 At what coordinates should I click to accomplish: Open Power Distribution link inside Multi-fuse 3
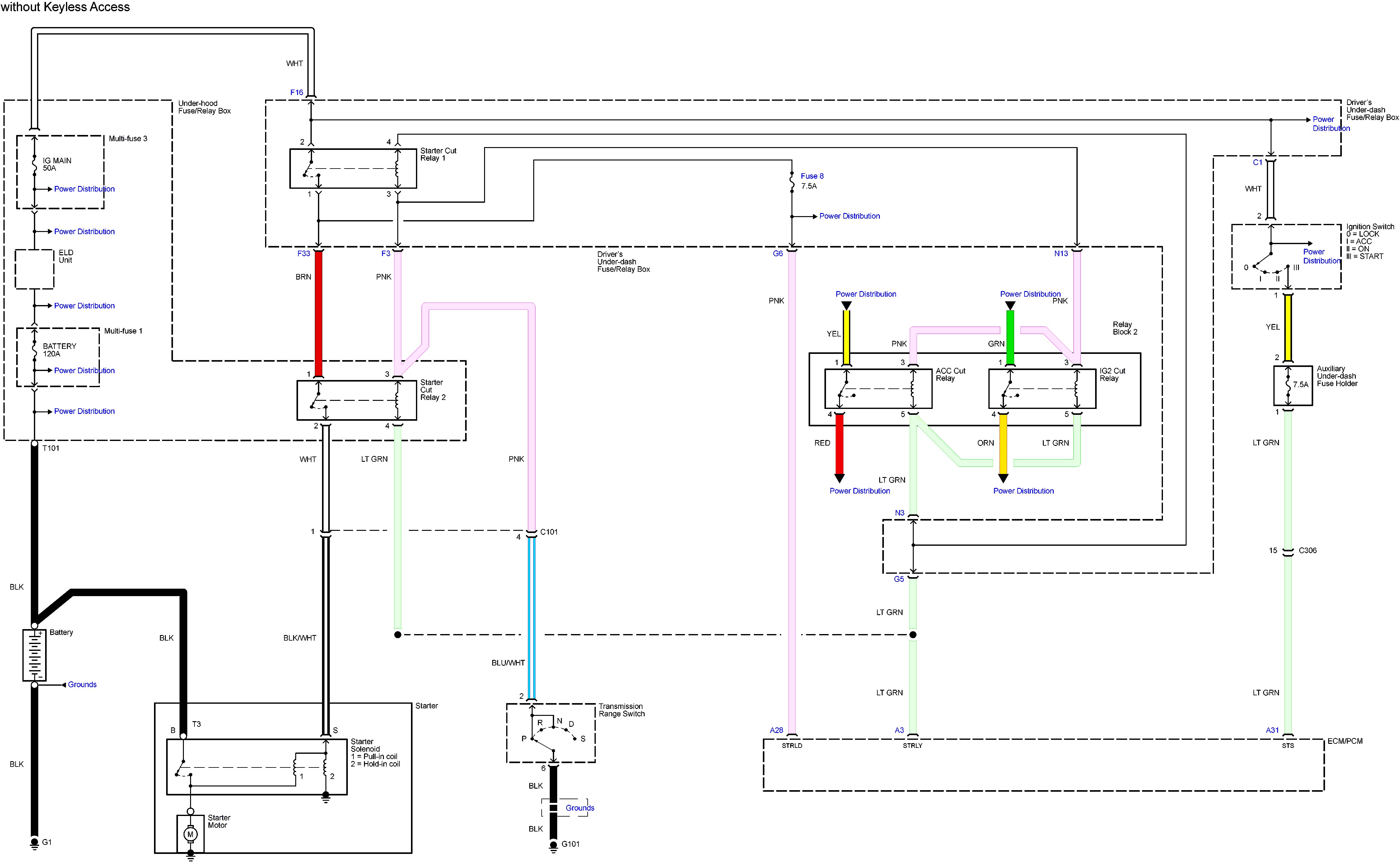pos(84,189)
